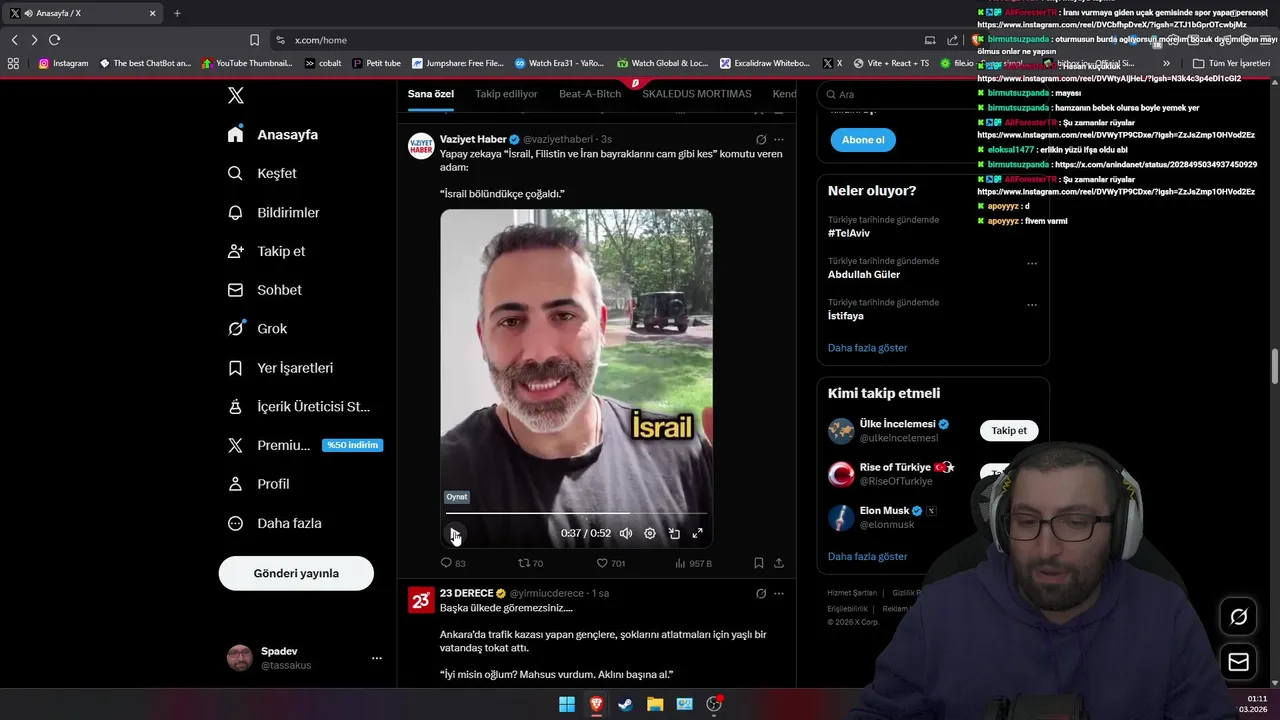This screenshot has width=1280, height=720.
Task: Click the X logo in the sidebar
Action: (x=235, y=96)
